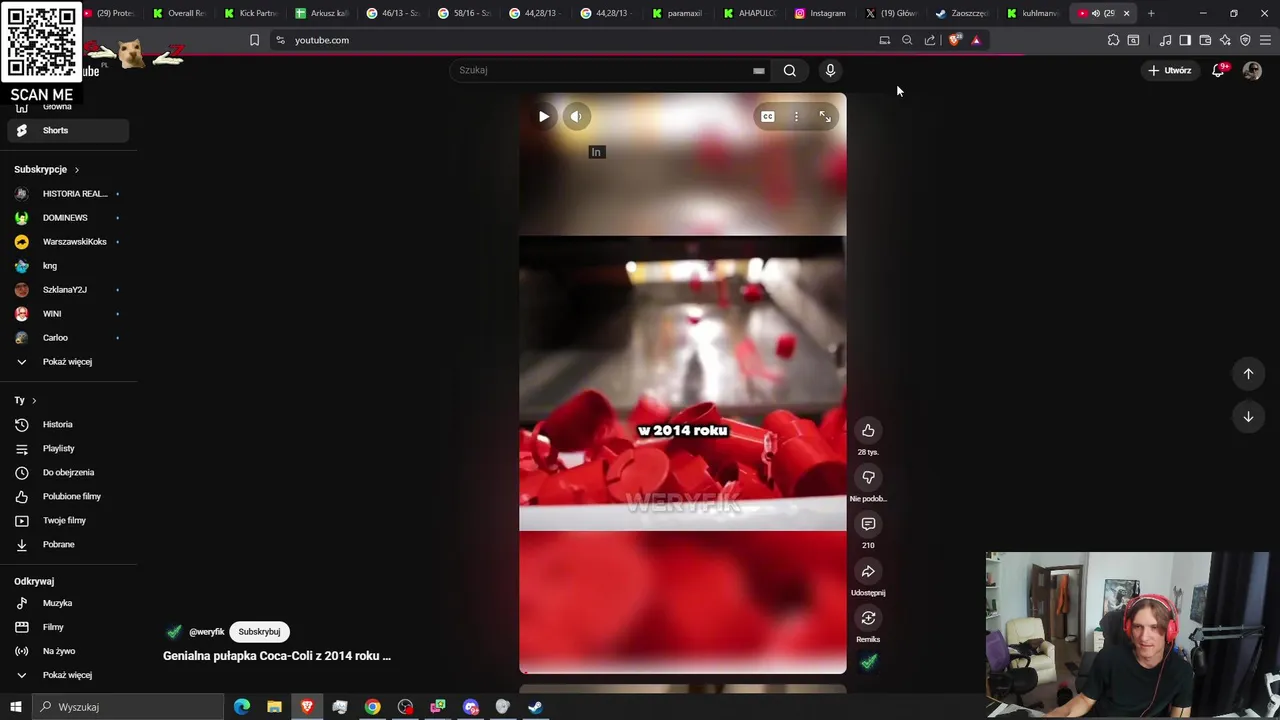
Task: Open WINI subscription channel
Action: click(68, 313)
